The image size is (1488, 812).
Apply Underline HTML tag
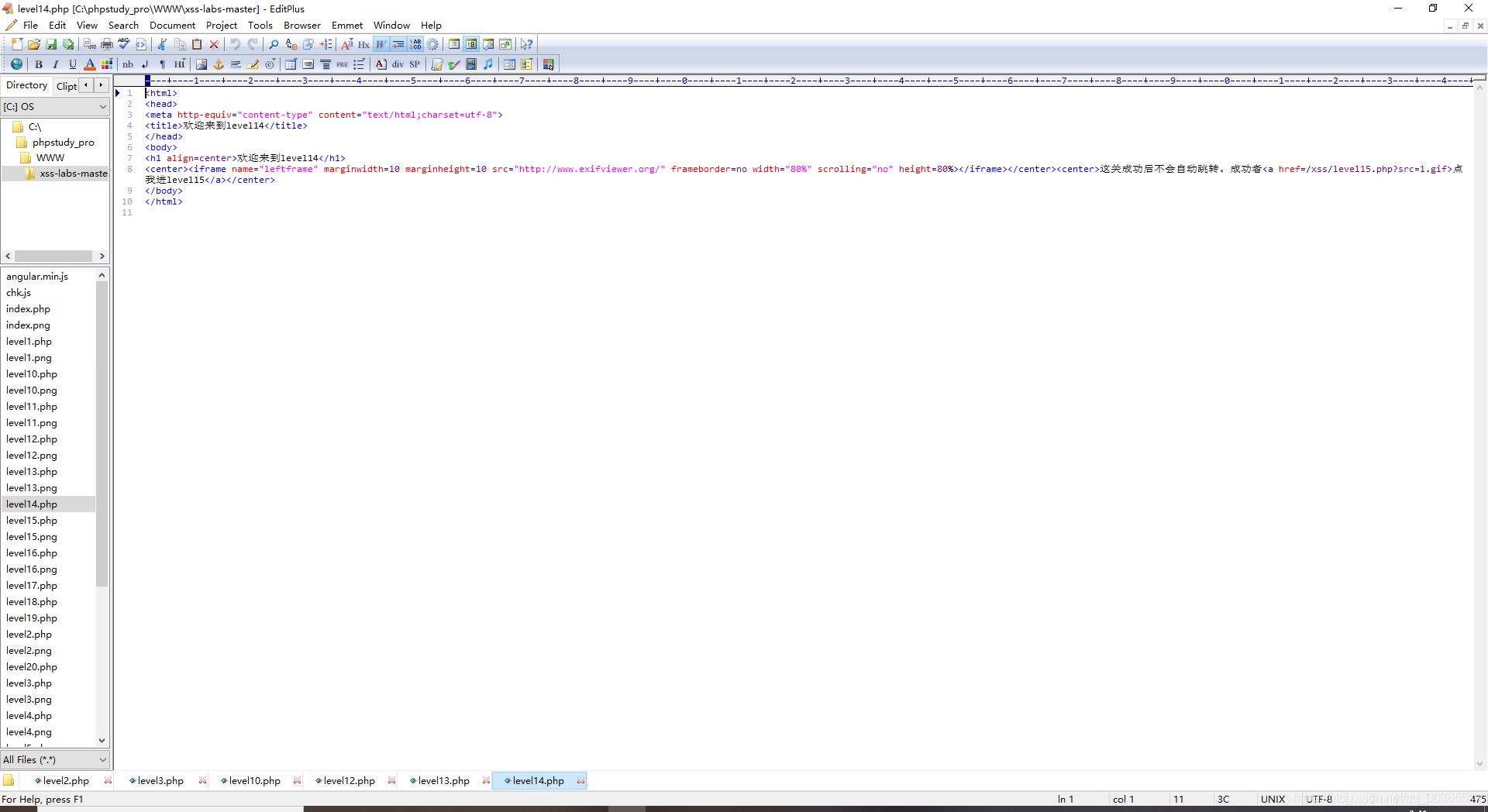click(x=73, y=64)
